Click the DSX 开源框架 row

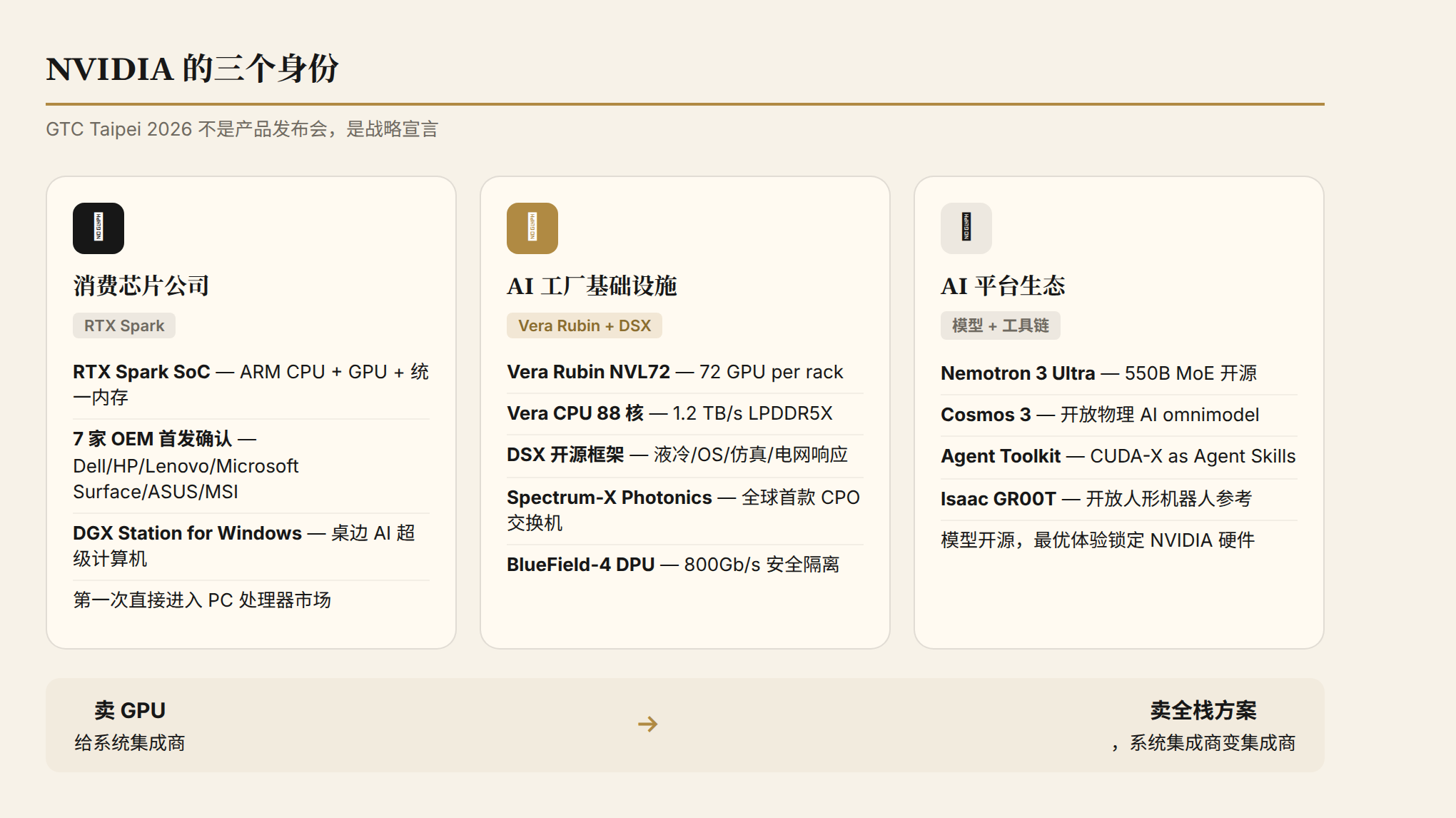point(685,455)
